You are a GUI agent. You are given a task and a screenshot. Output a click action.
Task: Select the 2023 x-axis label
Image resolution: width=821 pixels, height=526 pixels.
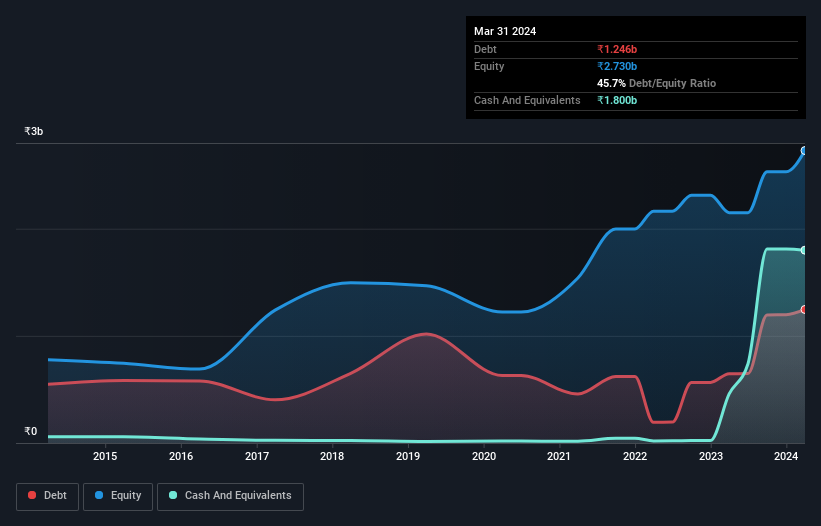click(711, 456)
